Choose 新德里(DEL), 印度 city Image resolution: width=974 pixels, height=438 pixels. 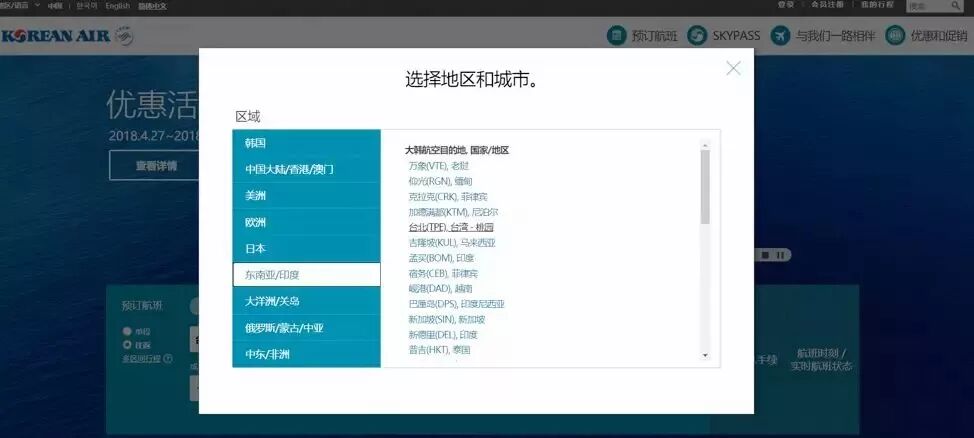click(x=442, y=335)
